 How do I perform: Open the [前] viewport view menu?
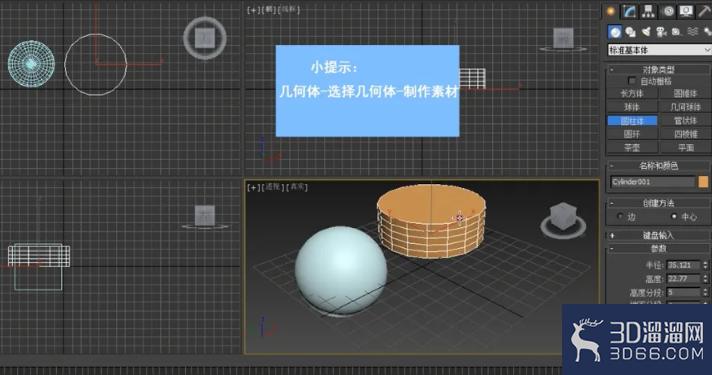click(x=269, y=10)
